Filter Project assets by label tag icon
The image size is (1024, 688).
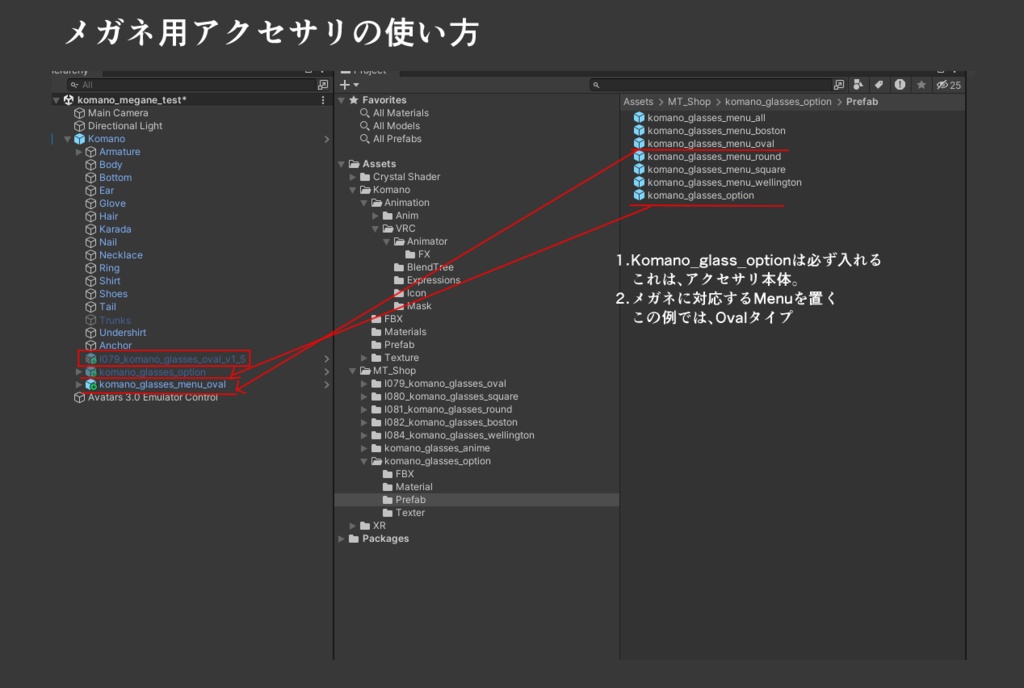[879, 85]
